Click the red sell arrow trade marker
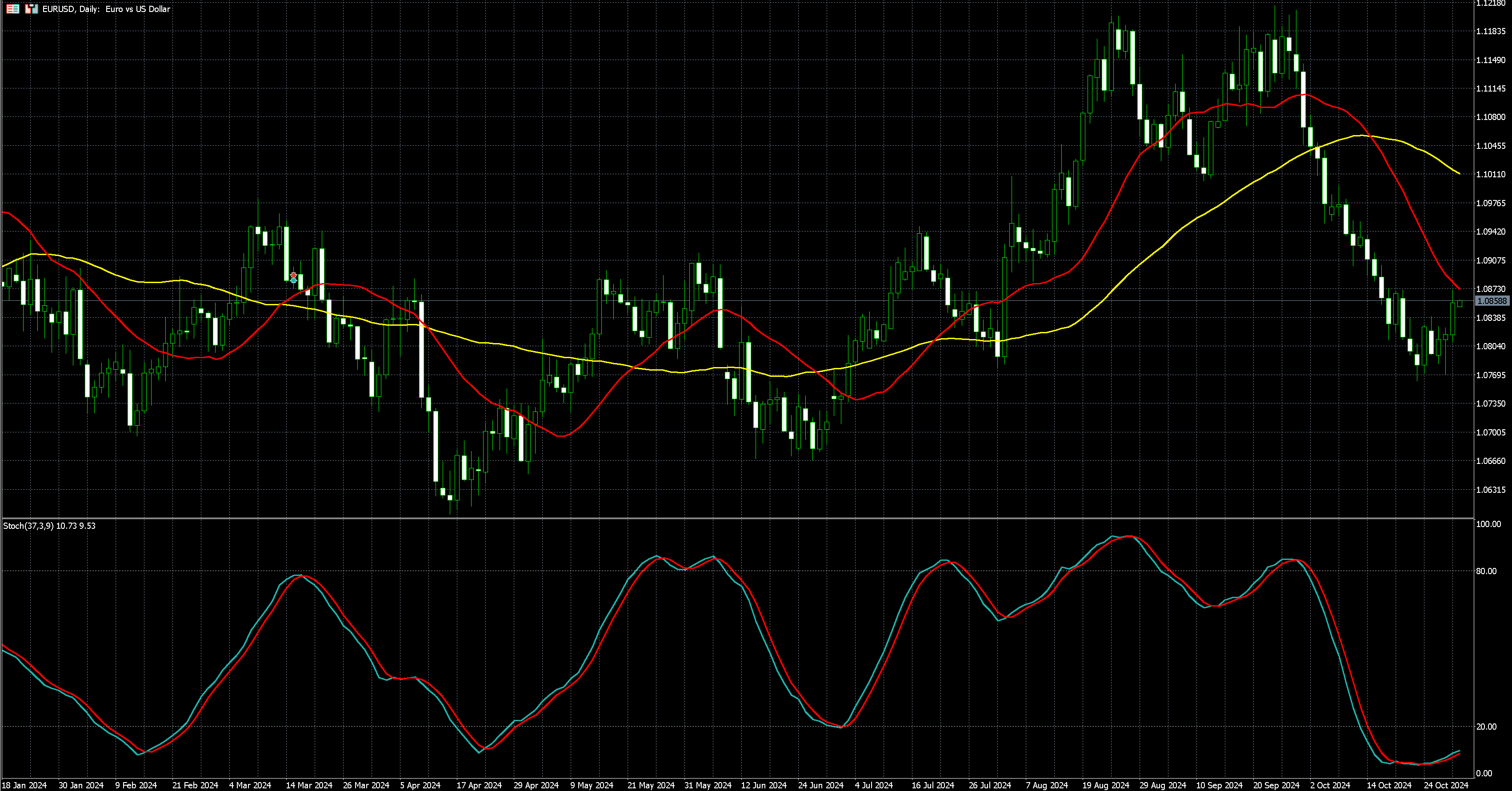The height and width of the screenshot is (791, 1512). 293,275
